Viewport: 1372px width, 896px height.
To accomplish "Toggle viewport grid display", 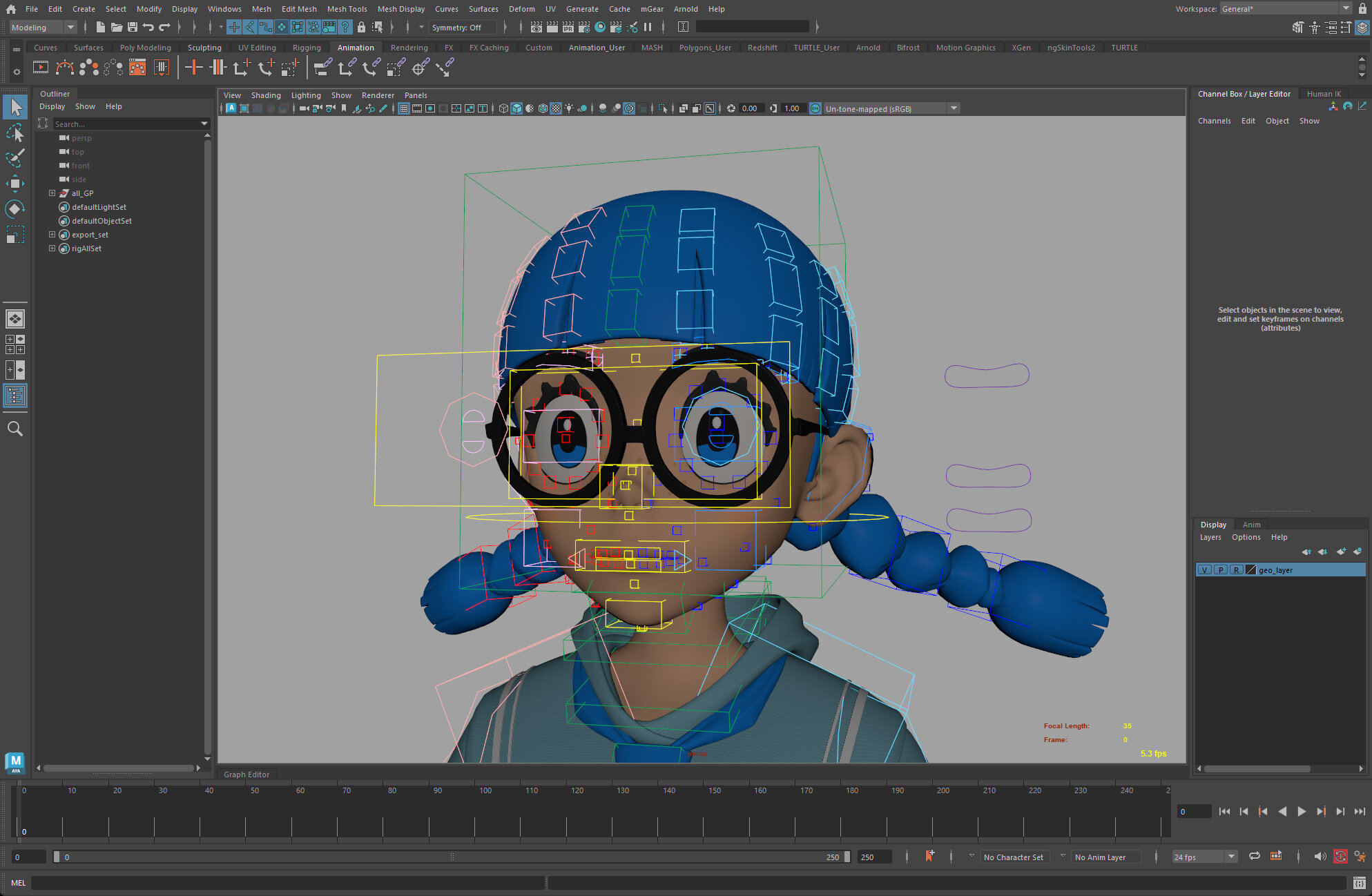I will [403, 108].
